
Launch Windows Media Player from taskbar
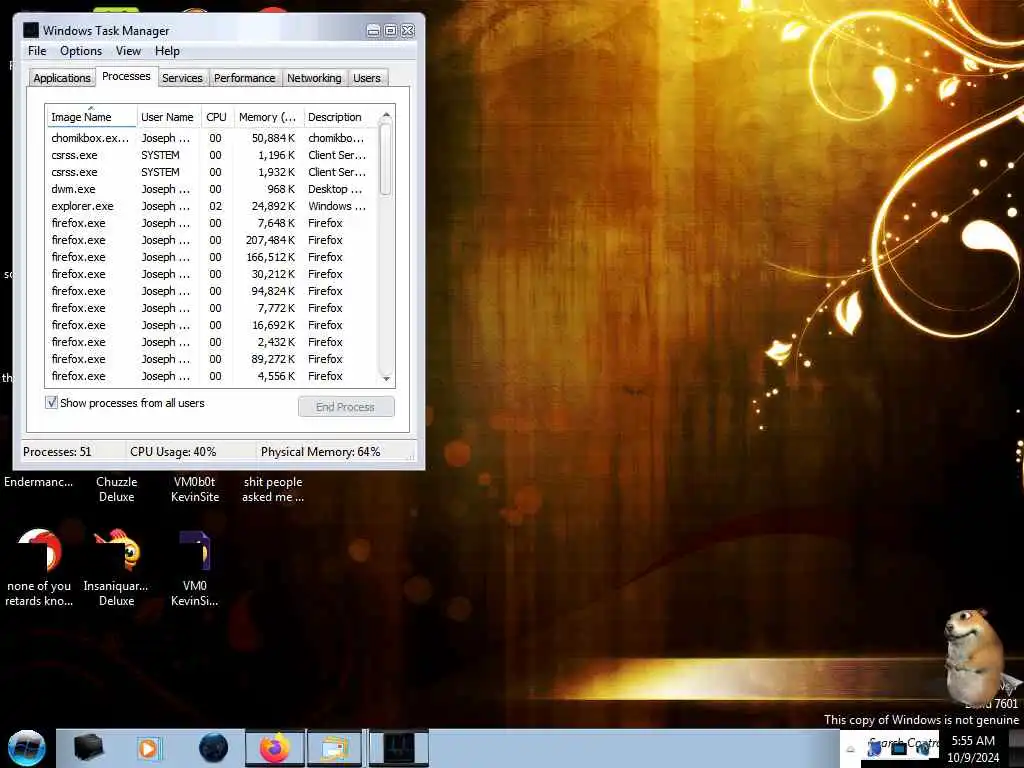(148, 748)
